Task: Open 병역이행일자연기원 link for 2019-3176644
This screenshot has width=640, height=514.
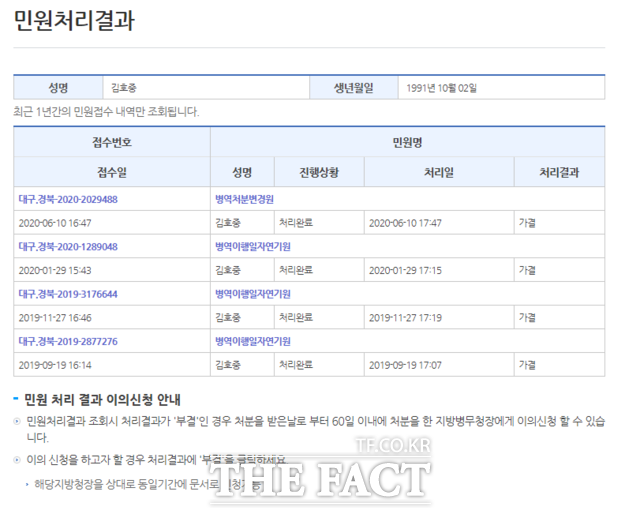Action: coord(253,294)
